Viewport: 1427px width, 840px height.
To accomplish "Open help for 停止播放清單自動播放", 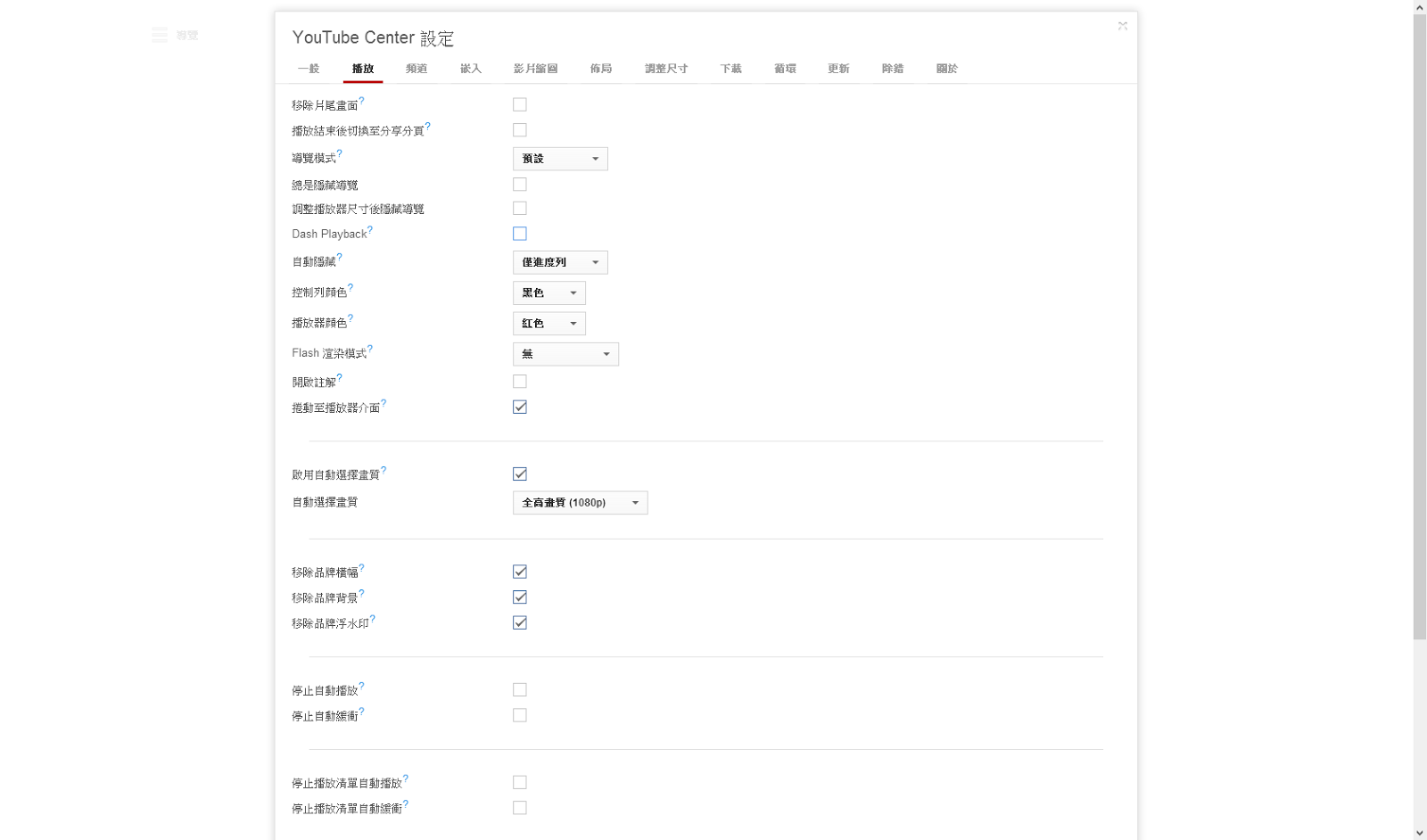I will 406,778.
